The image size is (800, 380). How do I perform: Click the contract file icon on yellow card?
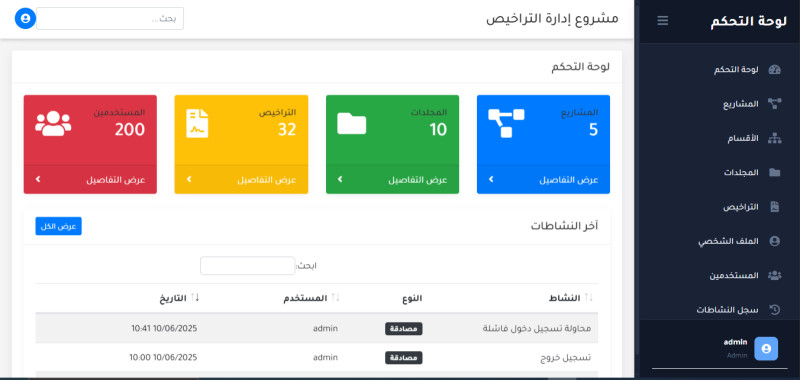pos(197,123)
